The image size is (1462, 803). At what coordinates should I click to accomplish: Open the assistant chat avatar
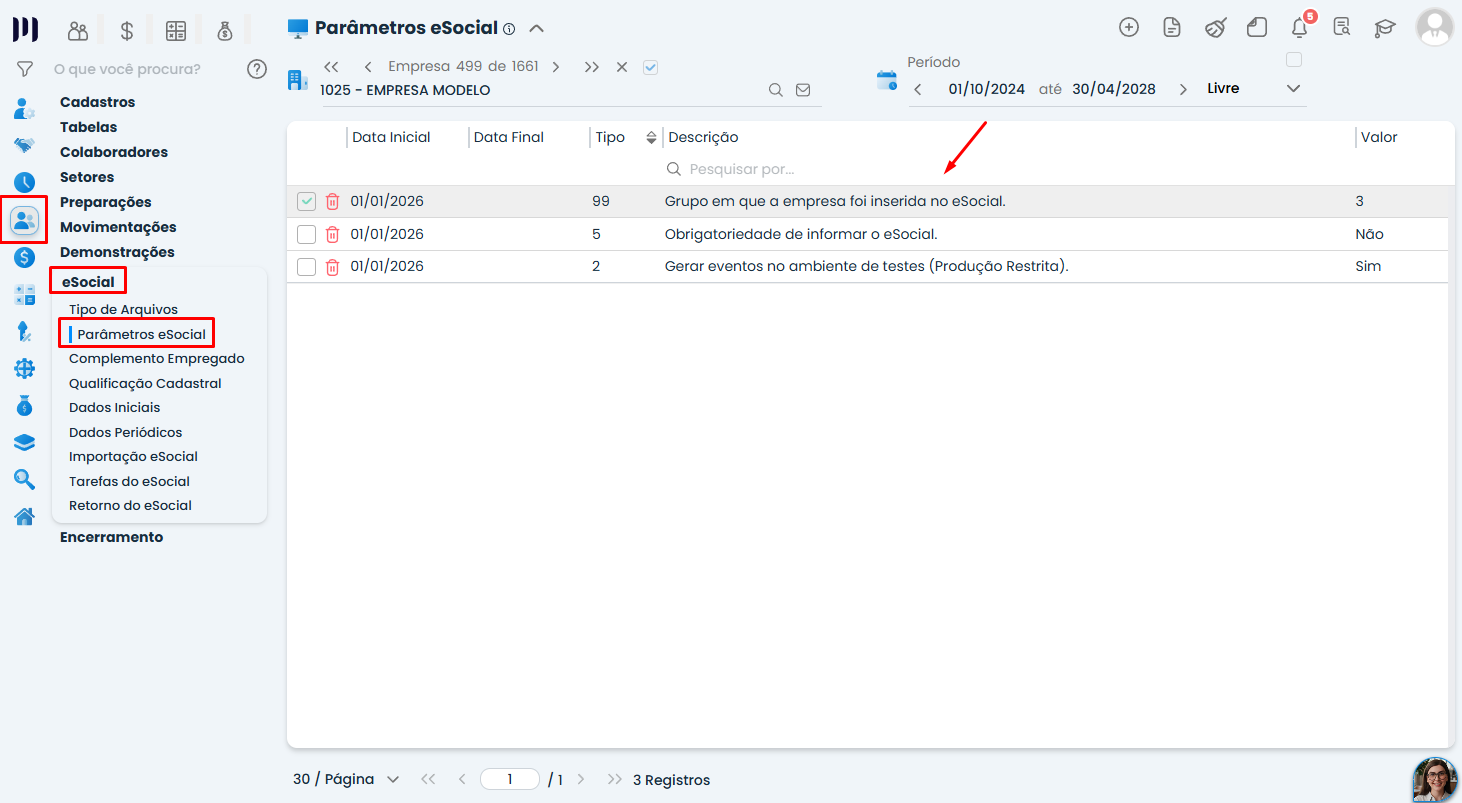tap(1434, 779)
